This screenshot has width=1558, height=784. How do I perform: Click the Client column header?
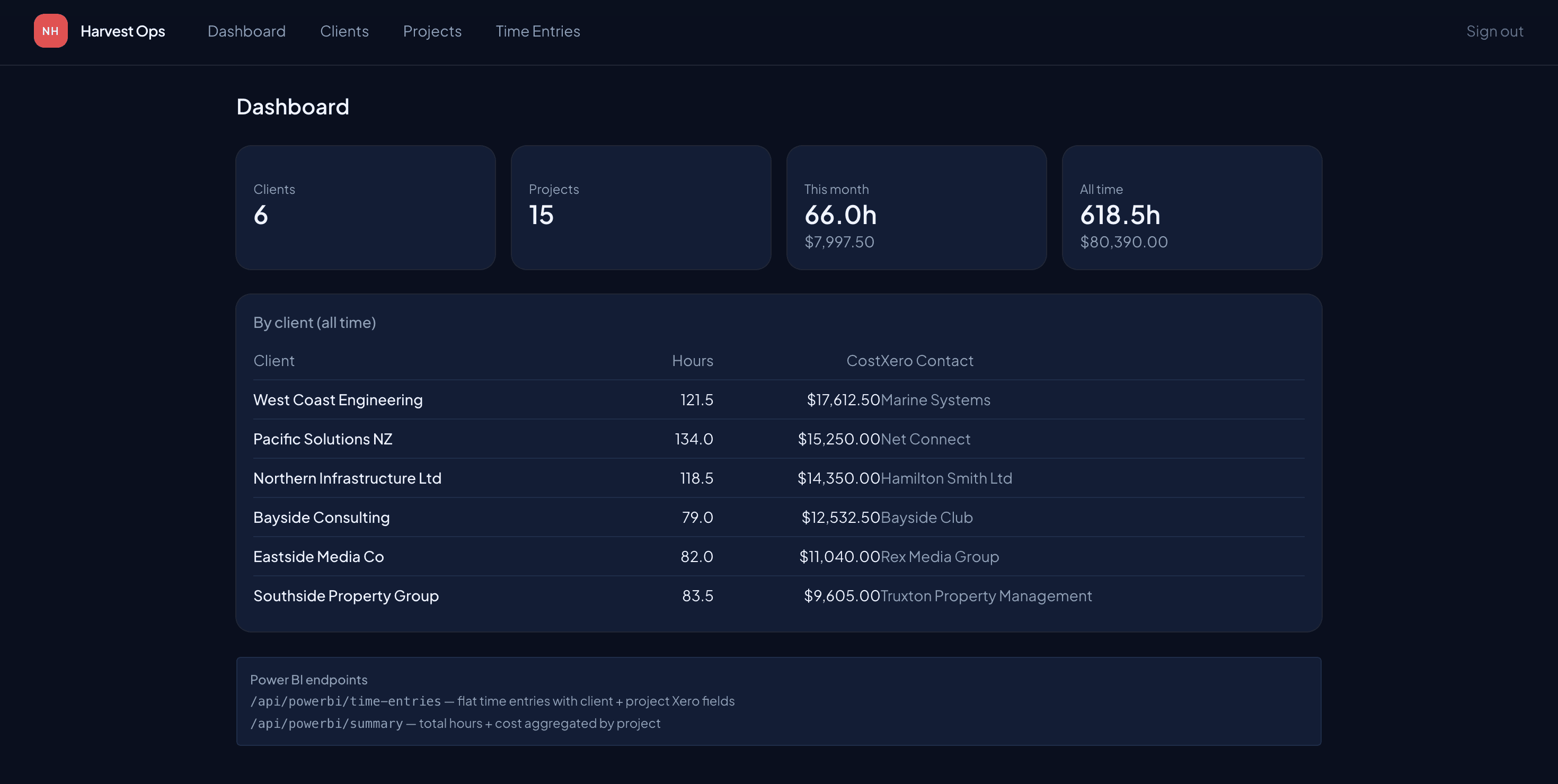coord(273,360)
